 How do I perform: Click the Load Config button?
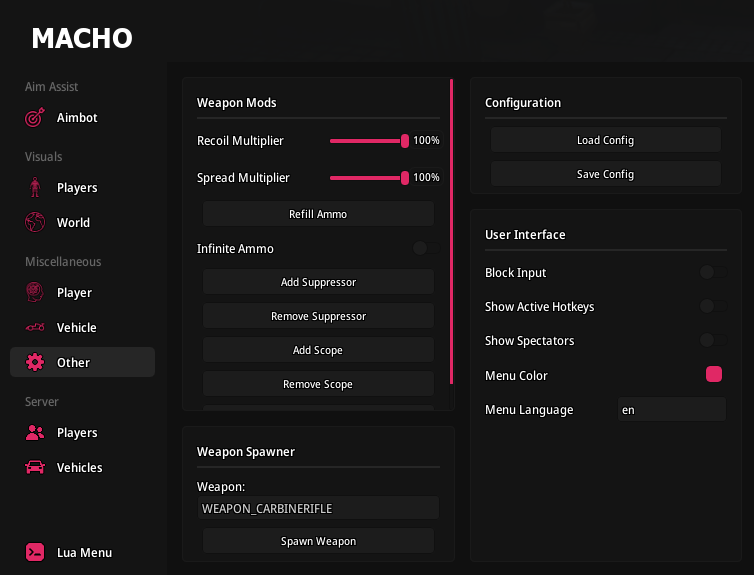pos(605,140)
